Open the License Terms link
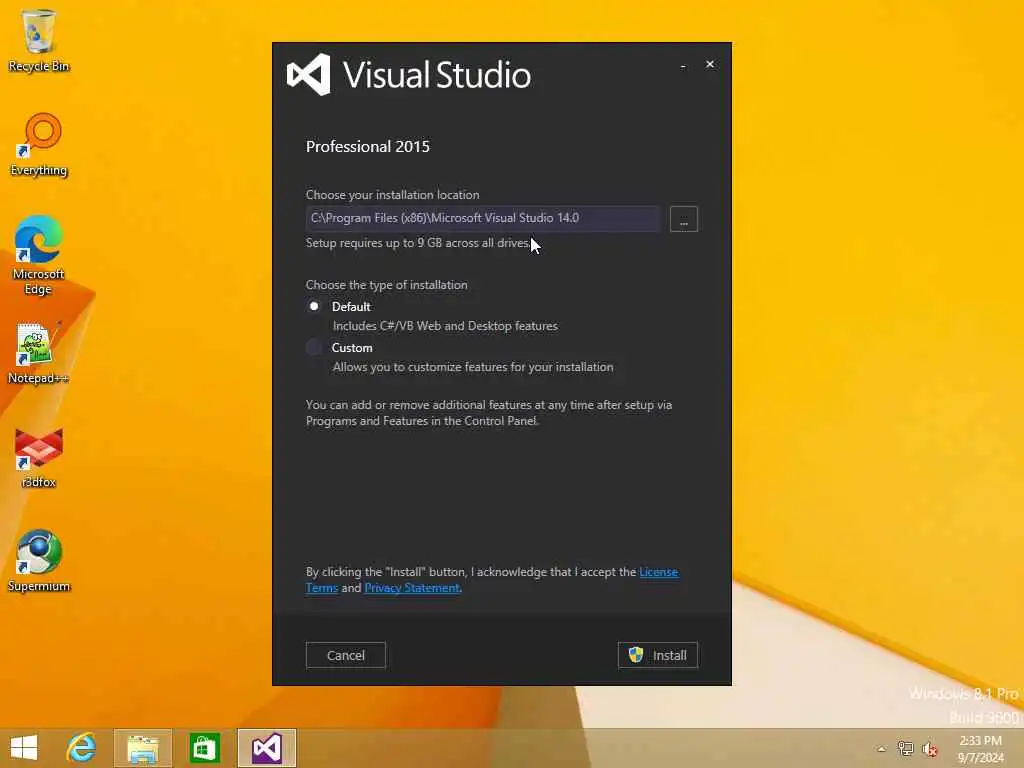1024x768 pixels. click(x=658, y=572)
